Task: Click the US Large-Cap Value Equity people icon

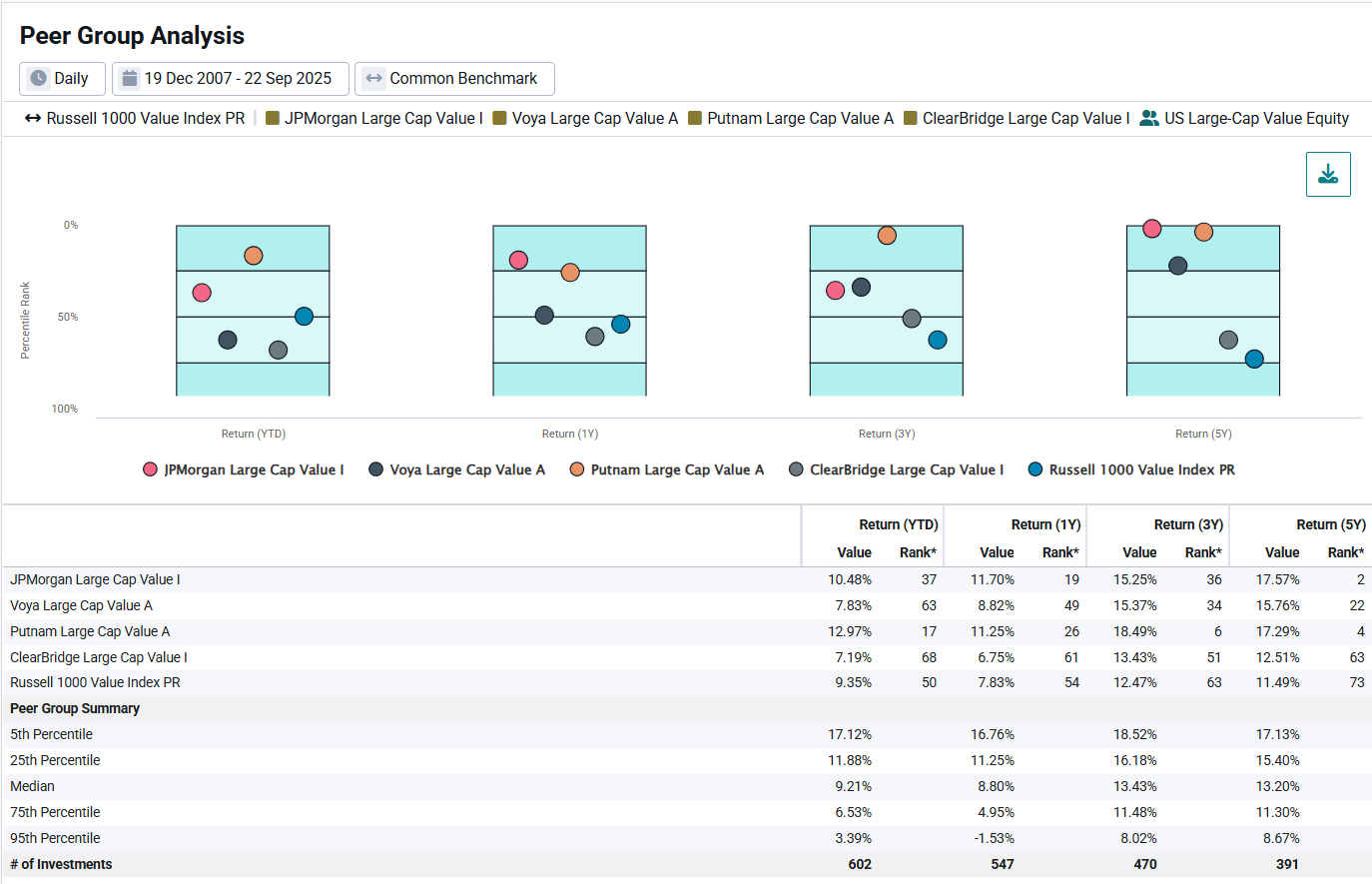Action: (1149, 118)
